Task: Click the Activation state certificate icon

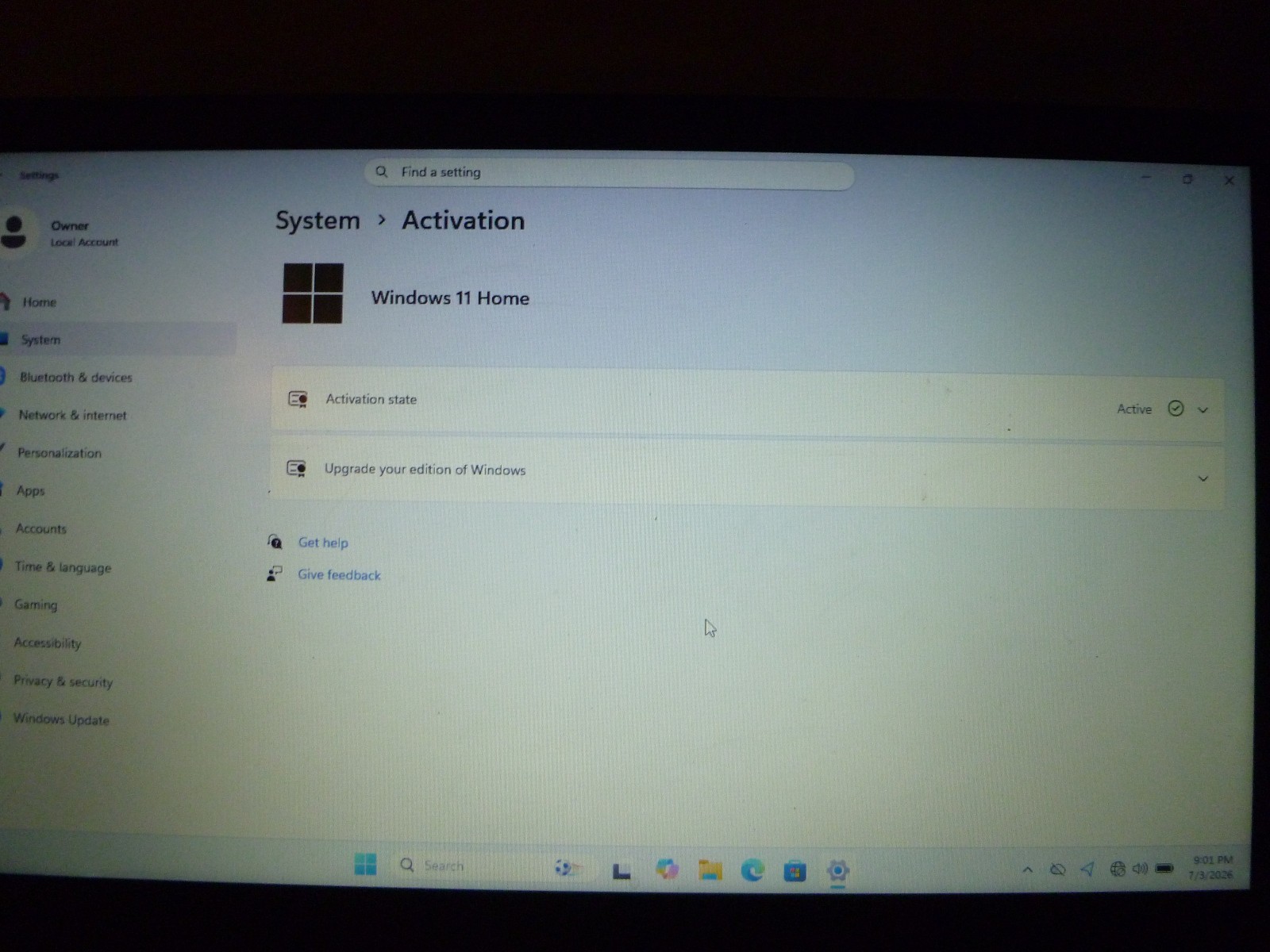Action: [x=298, y=399]
